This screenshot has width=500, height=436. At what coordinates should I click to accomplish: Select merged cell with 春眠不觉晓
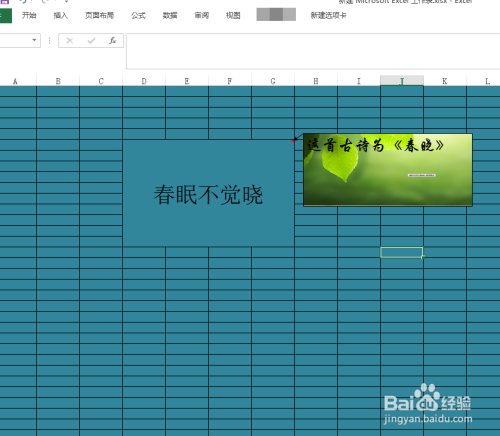208,193
